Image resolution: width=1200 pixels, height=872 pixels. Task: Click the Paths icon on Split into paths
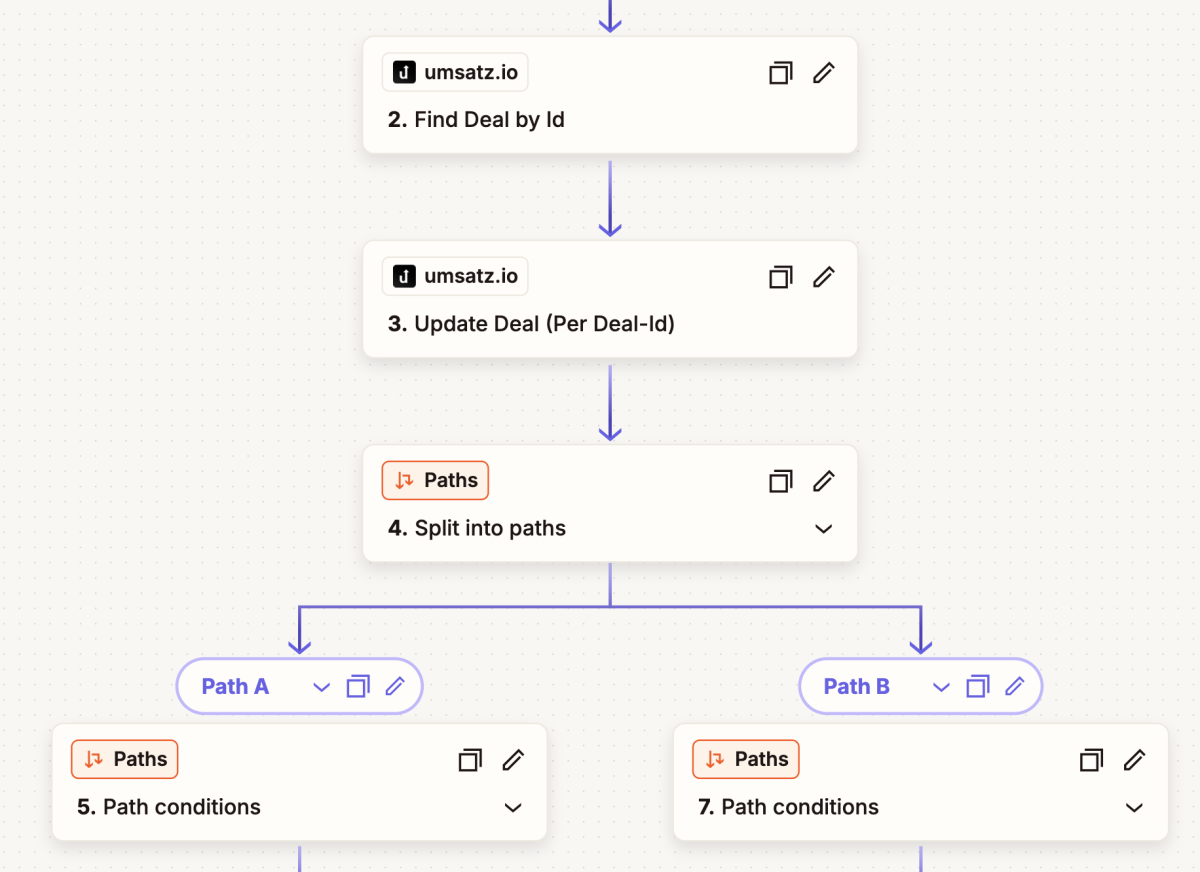pos(404,480)
